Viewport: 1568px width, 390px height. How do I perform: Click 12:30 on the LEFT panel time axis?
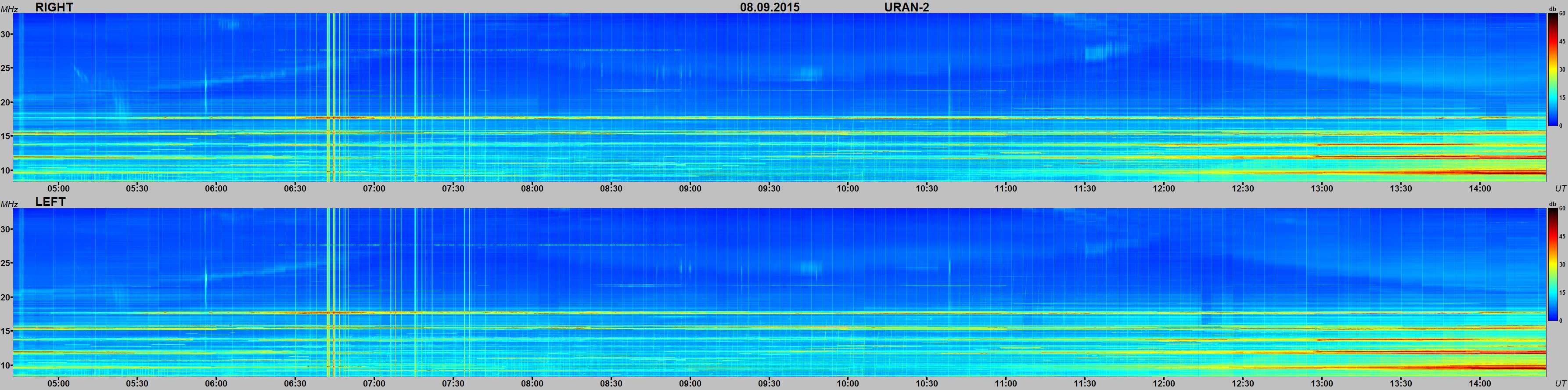(x=1243, y=383)
